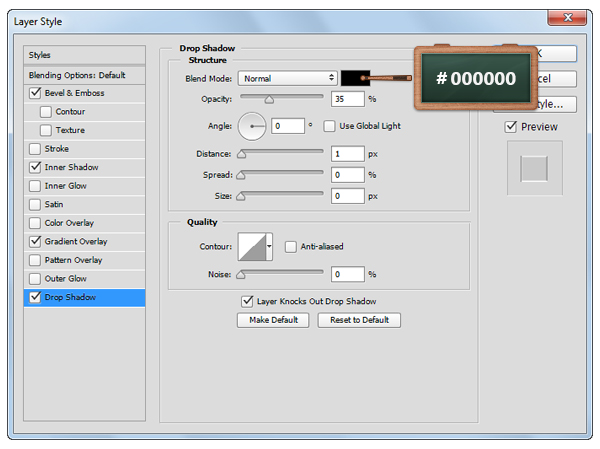The width and height of the screenshot is (600, 449).
Task: Click the black shadow color swatch
Action: [x=355, y=78]
